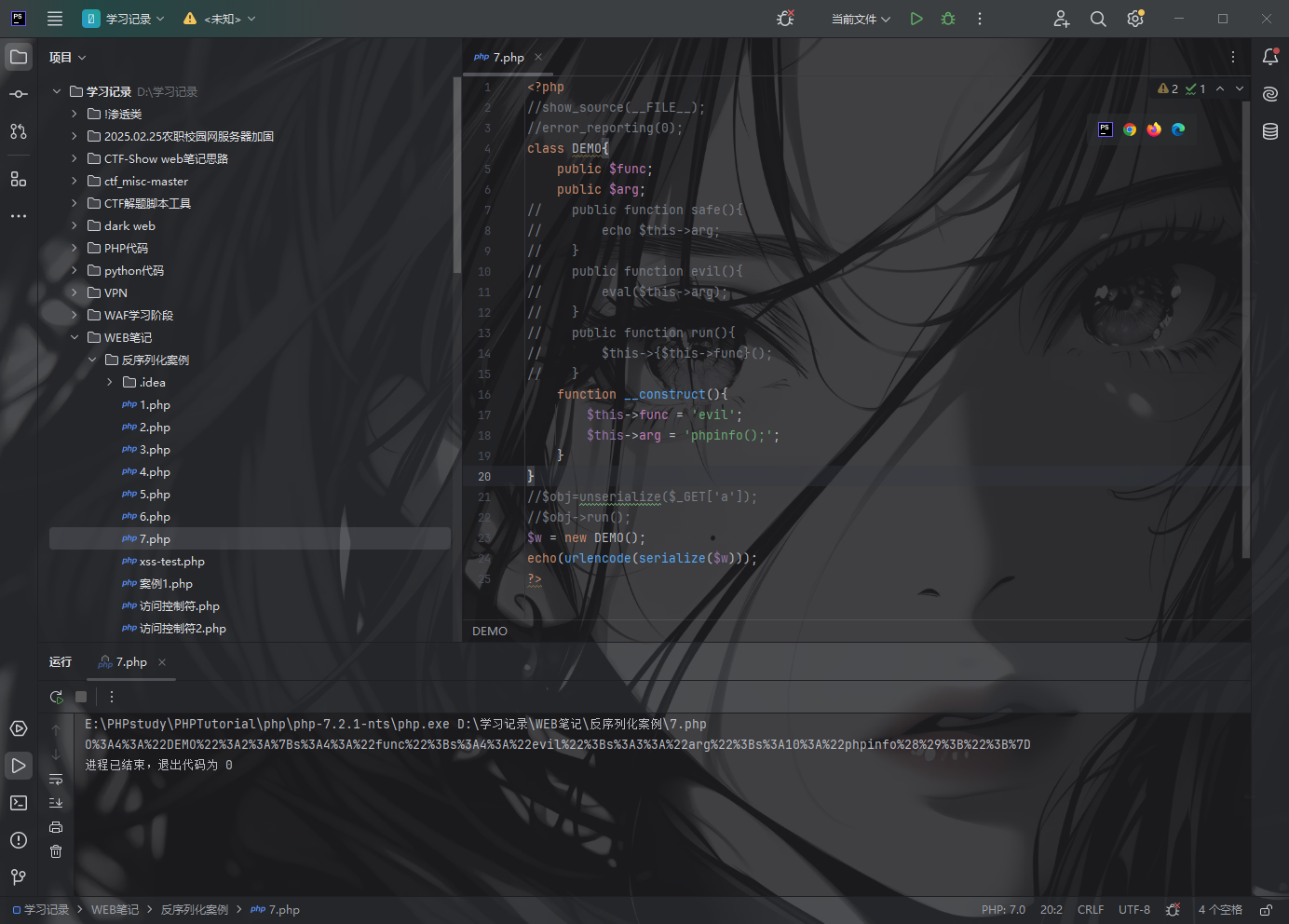Change CRLF line separator
1289x924 pixels.
click(1091, 910)
